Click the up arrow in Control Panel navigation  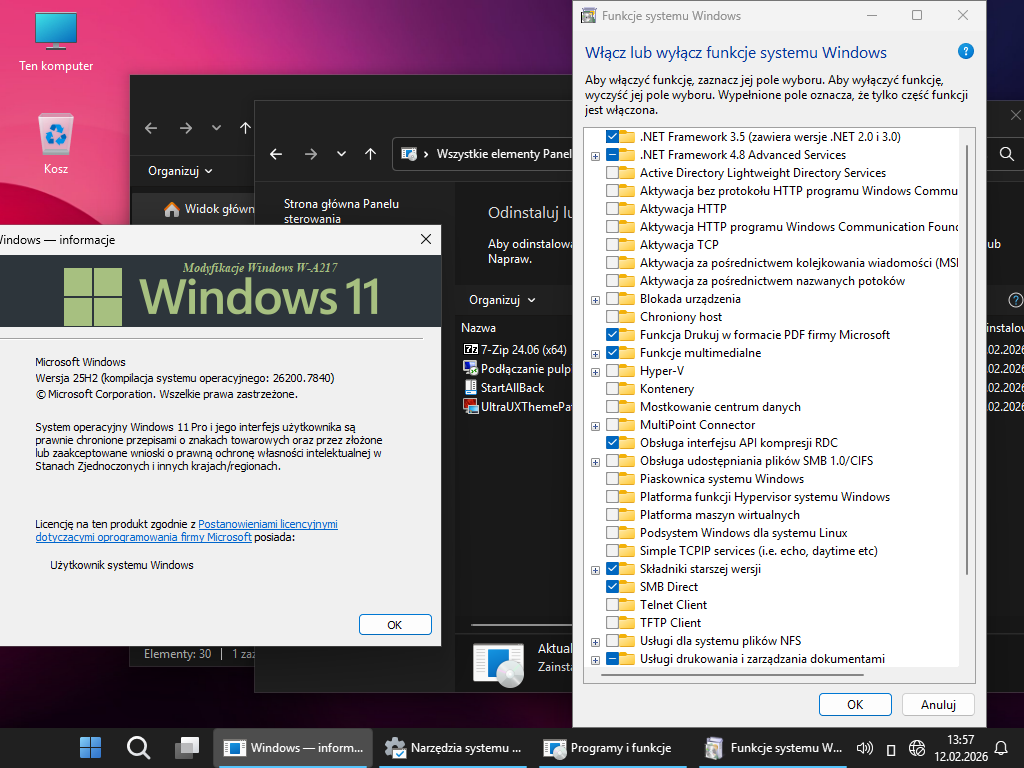point(371,154)
